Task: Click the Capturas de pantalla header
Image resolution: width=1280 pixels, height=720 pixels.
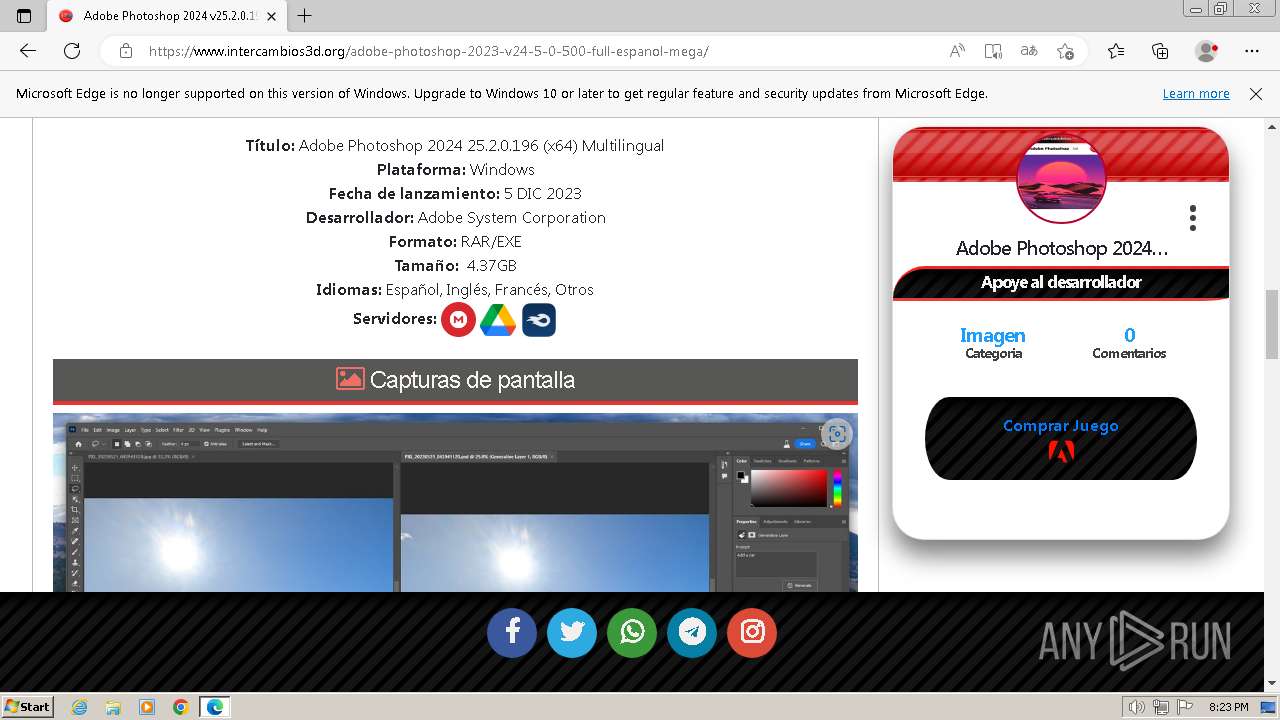Action: pyautogui.click(x=455, y=380)
